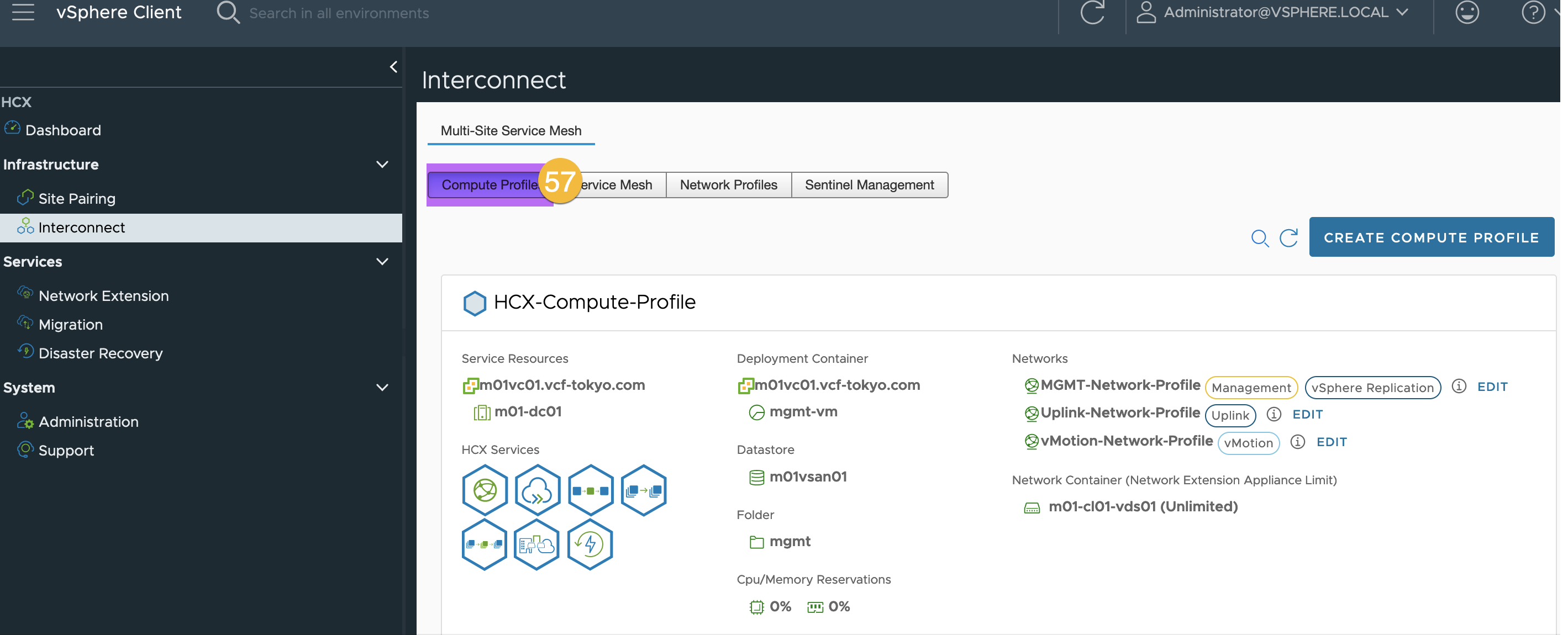The width and height of the screenshot is (1568, 635).
Task: Click the m01-dc01 datacenter entry
Action: (527, 412)
